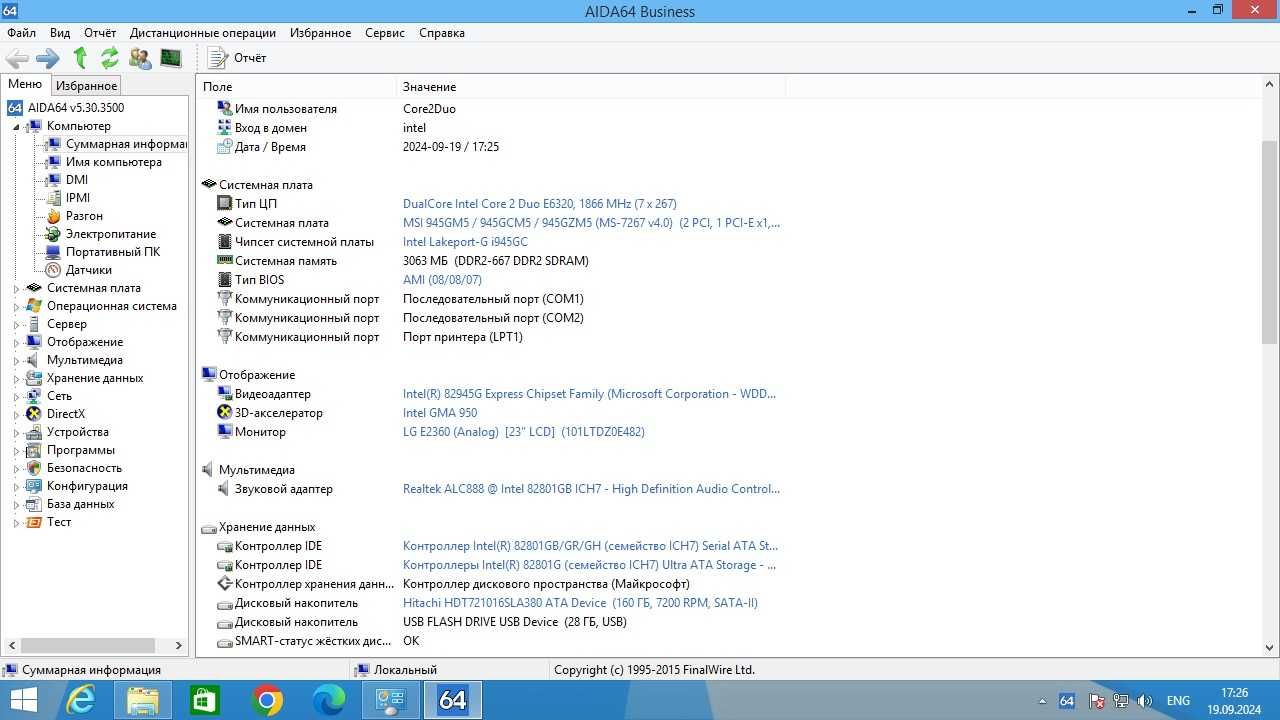The image size is (1280, 720).
Task: Expand the Сеть tree node
Action: pyautogui.click(x=16, y=396)
